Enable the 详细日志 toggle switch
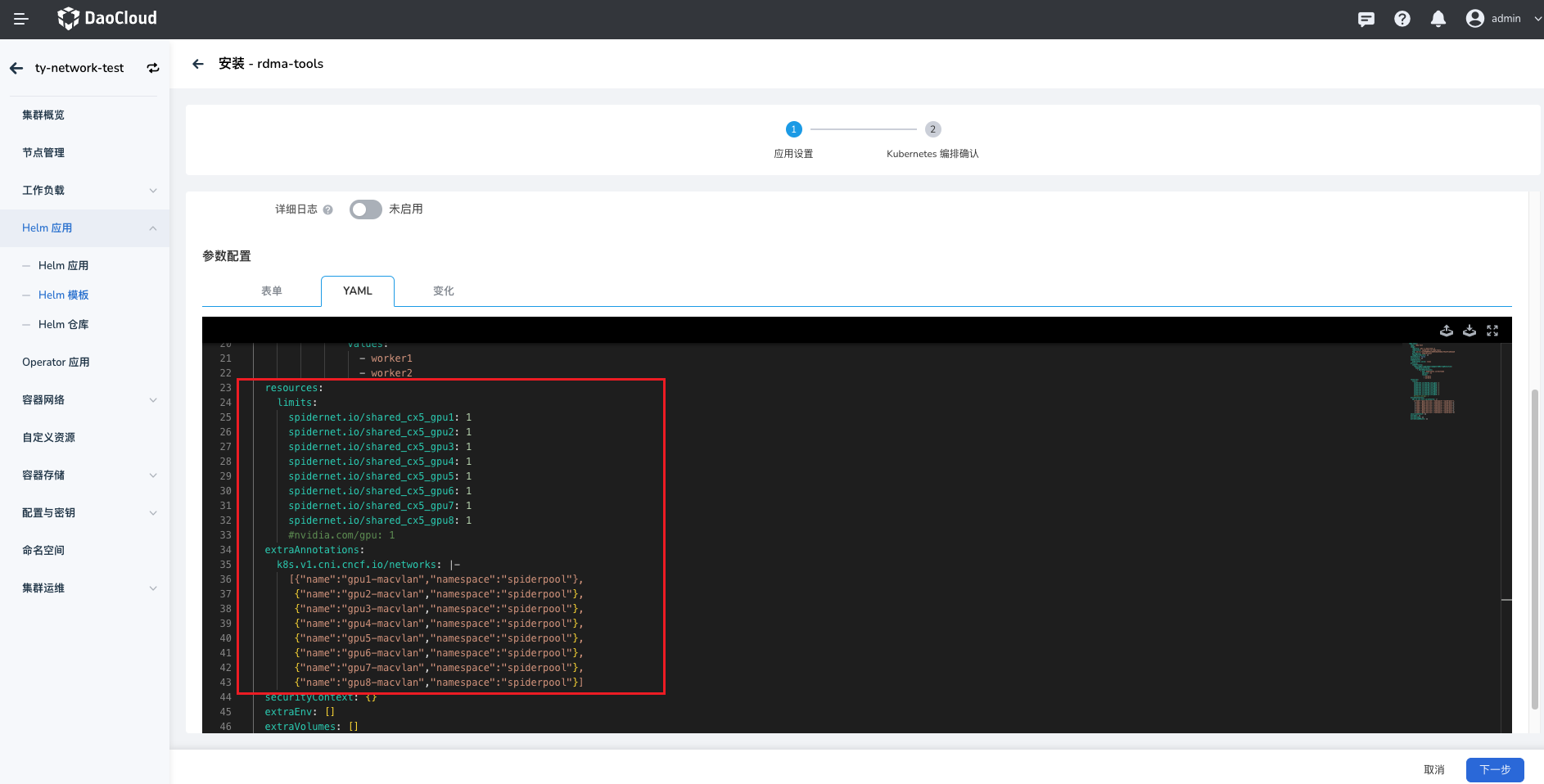 tap(365, 210)
